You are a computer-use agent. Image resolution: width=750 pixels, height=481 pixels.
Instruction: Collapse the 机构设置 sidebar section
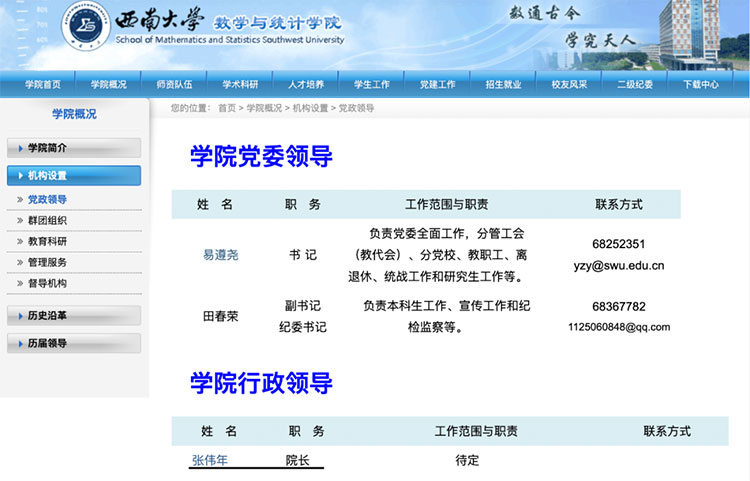[74, 175]
